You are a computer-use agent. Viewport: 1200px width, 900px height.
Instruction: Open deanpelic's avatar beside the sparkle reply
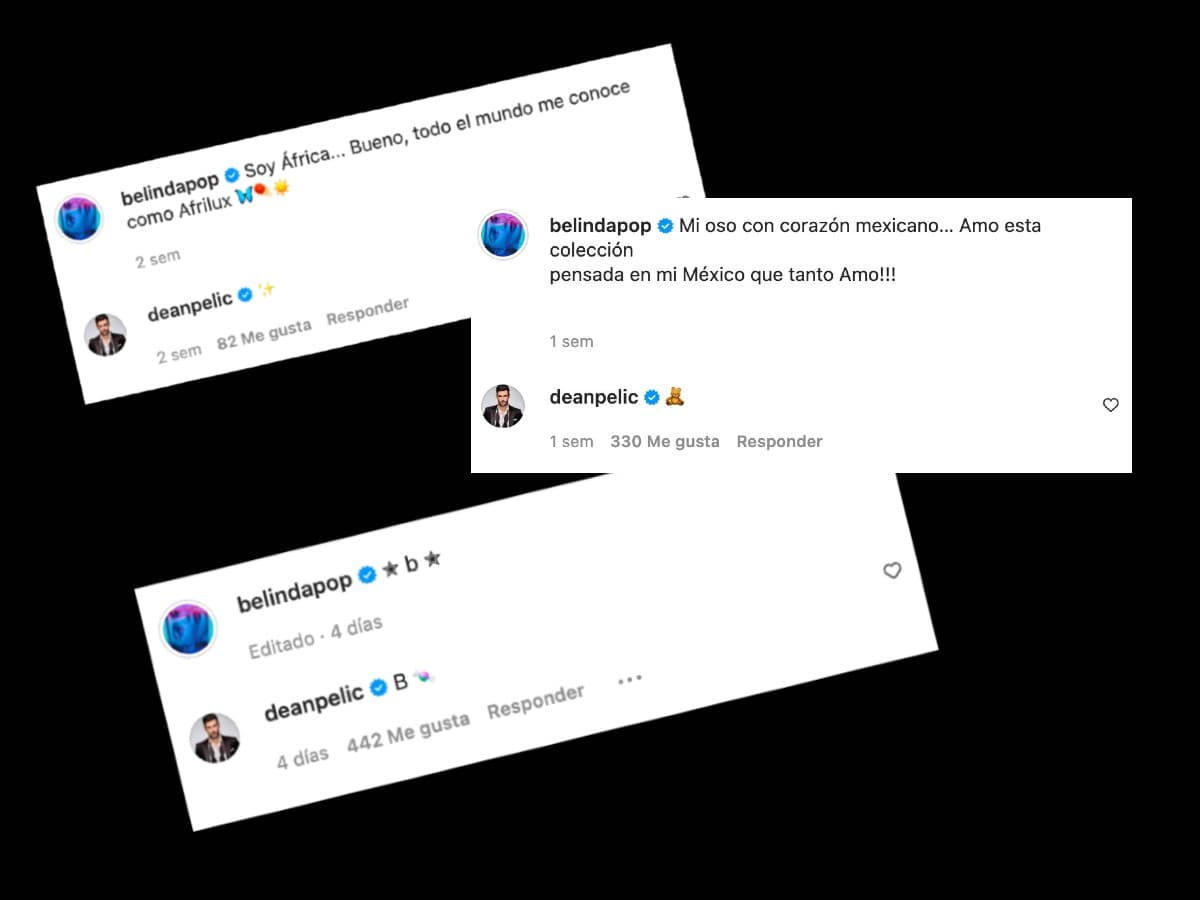pyautogui.click(x=105, y=335)
